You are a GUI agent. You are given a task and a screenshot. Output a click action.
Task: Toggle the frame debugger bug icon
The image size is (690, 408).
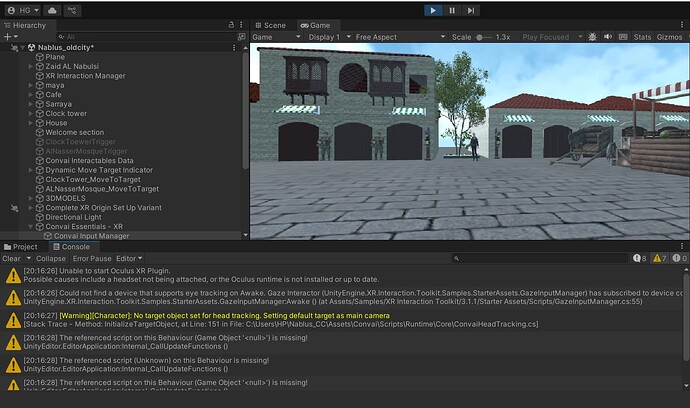[x=593, y=37]
